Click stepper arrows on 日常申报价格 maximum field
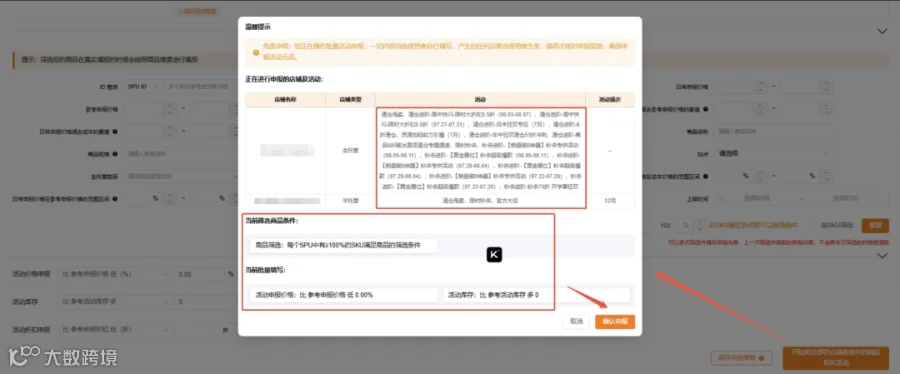The width and height of the screenshot is (900, 374). pos(827,87)
